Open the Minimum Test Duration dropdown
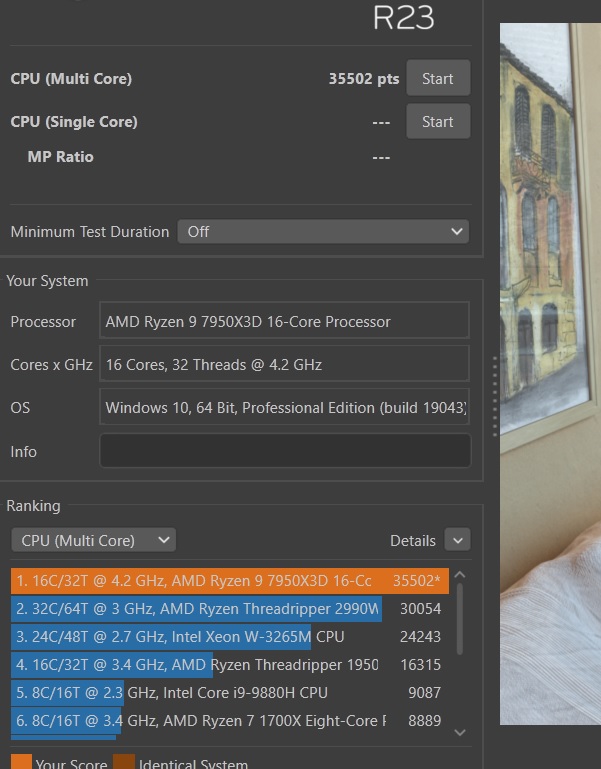 tap(323, 231)
